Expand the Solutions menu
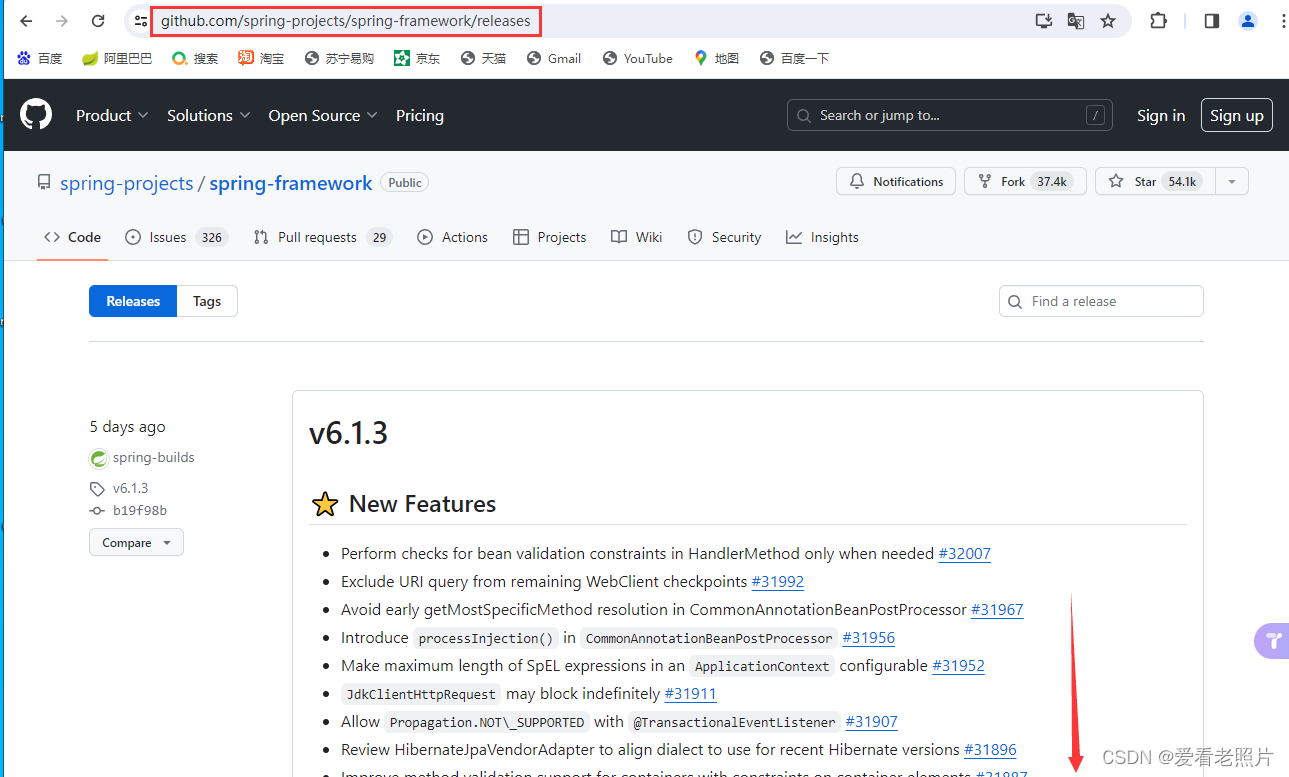 point(209,116)
